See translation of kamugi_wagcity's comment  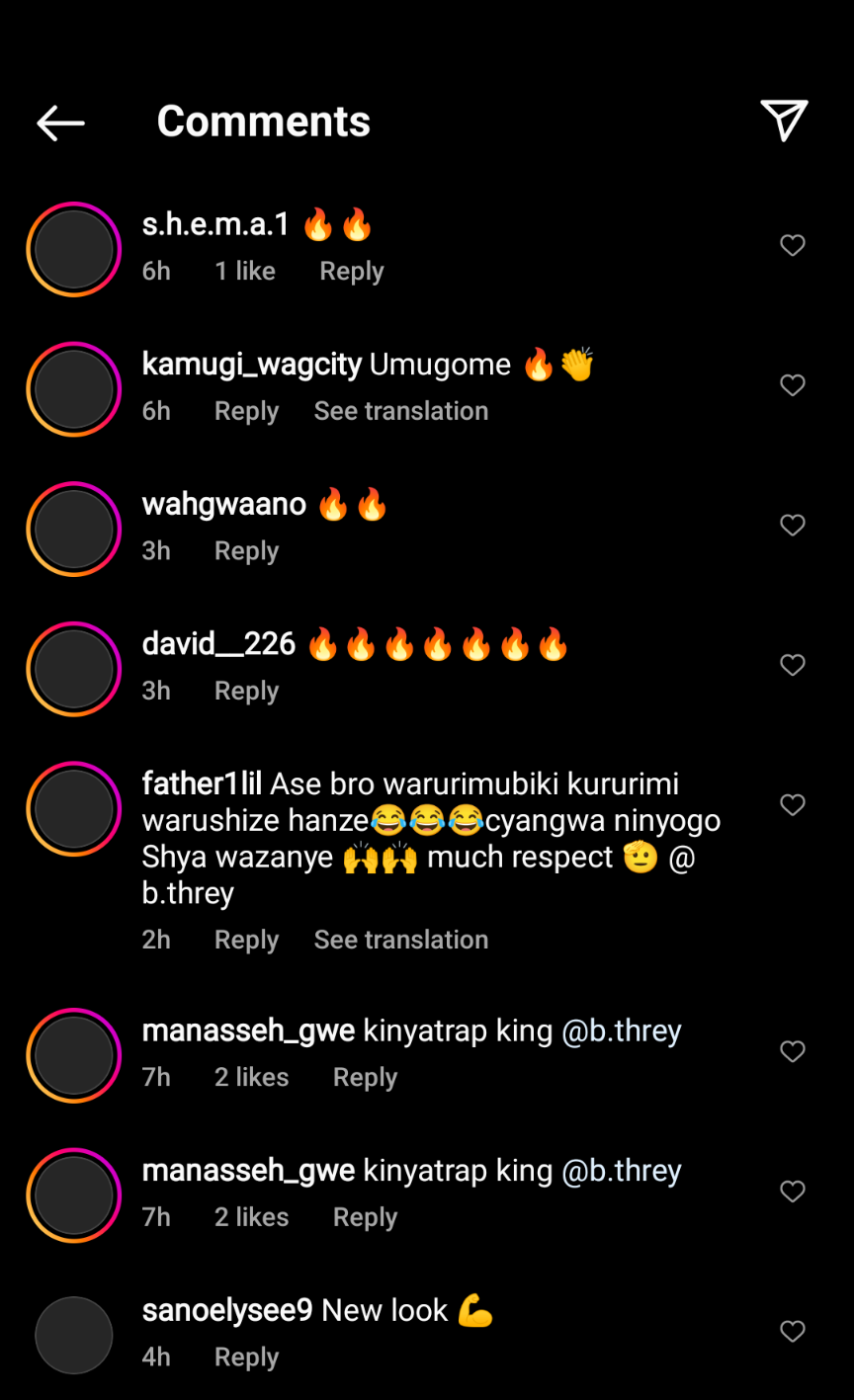[400, 411]
